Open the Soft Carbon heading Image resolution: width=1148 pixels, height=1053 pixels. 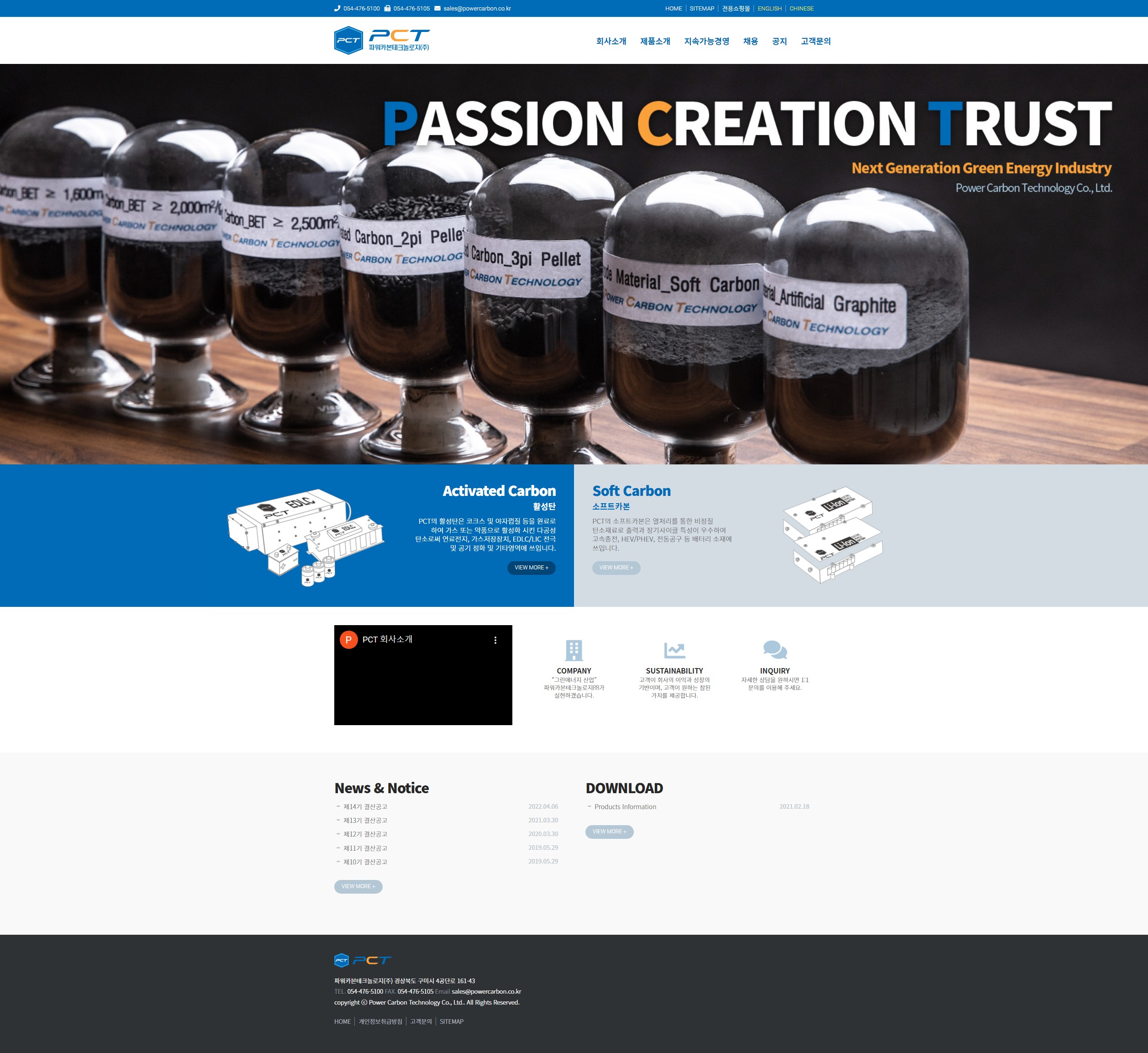pos(631,490)
